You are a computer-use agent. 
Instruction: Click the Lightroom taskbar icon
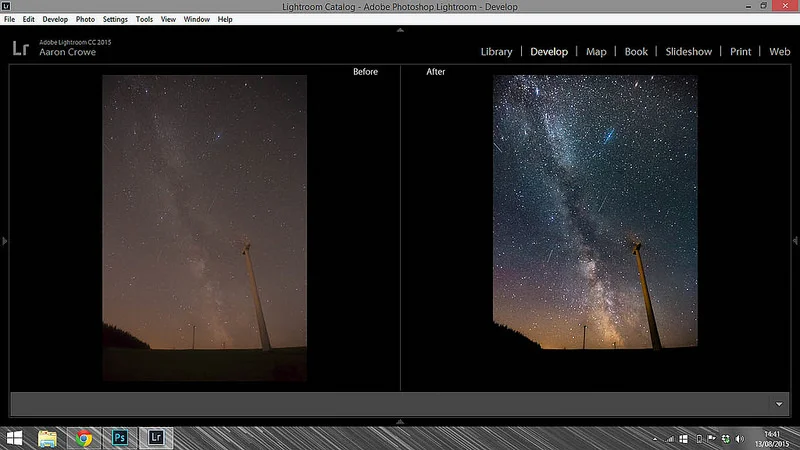pyautogui.click(x=156, y=438)
